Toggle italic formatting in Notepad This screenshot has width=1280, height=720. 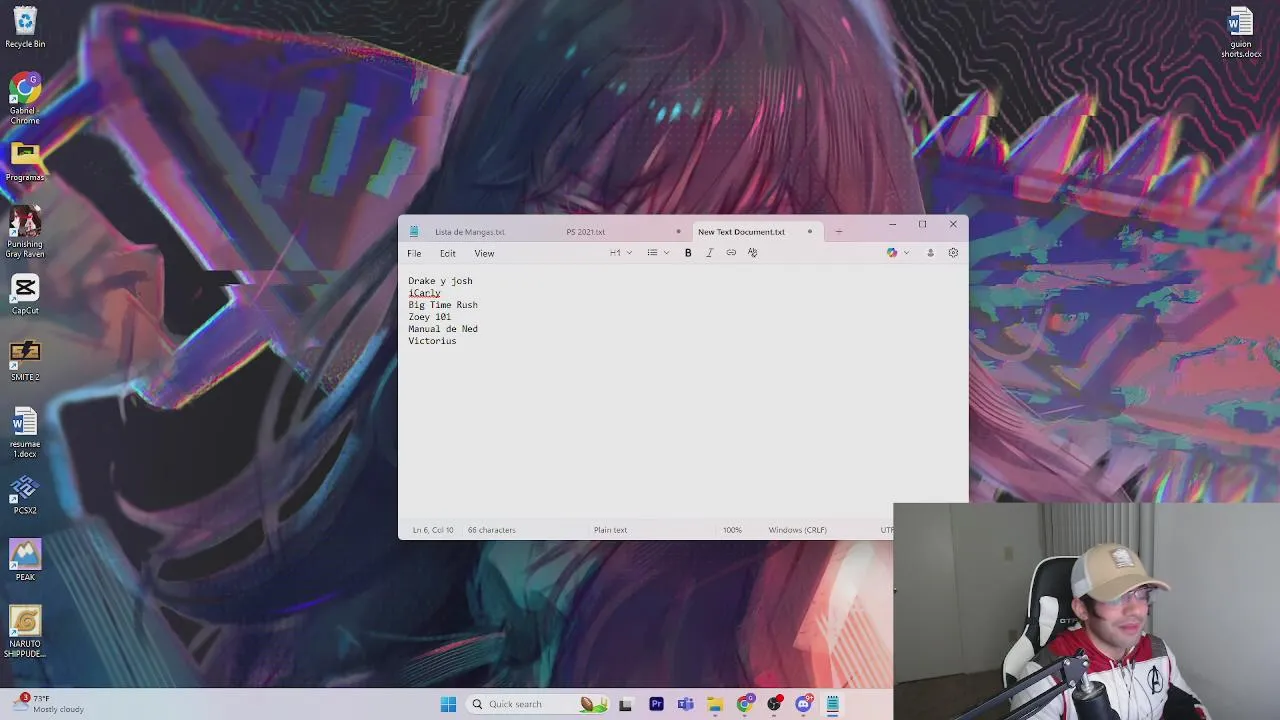click(x=709, y=253)
